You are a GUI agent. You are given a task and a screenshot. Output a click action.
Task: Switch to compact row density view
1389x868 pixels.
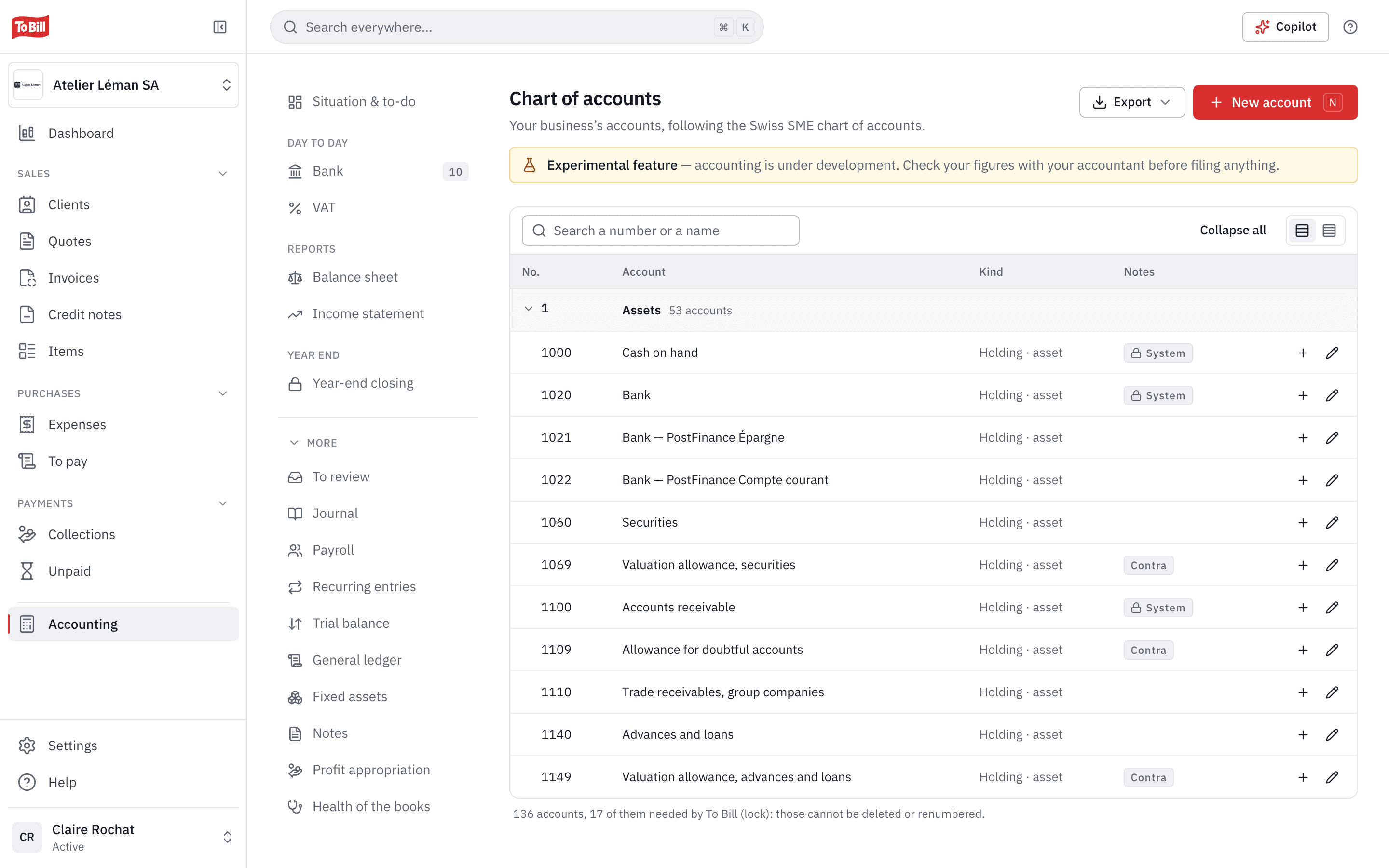tap(1329, 231)
